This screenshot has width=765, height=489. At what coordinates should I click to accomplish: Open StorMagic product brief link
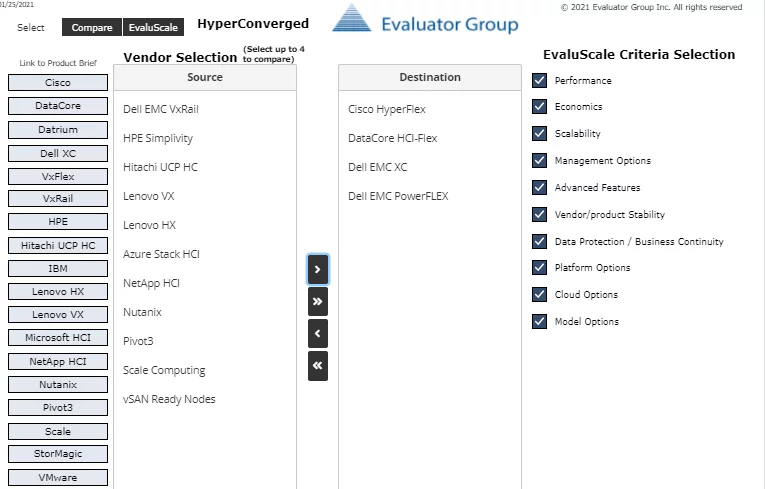58,454
